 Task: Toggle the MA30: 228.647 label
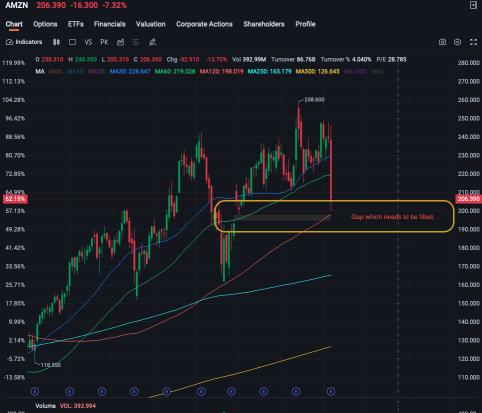point(130,71)
